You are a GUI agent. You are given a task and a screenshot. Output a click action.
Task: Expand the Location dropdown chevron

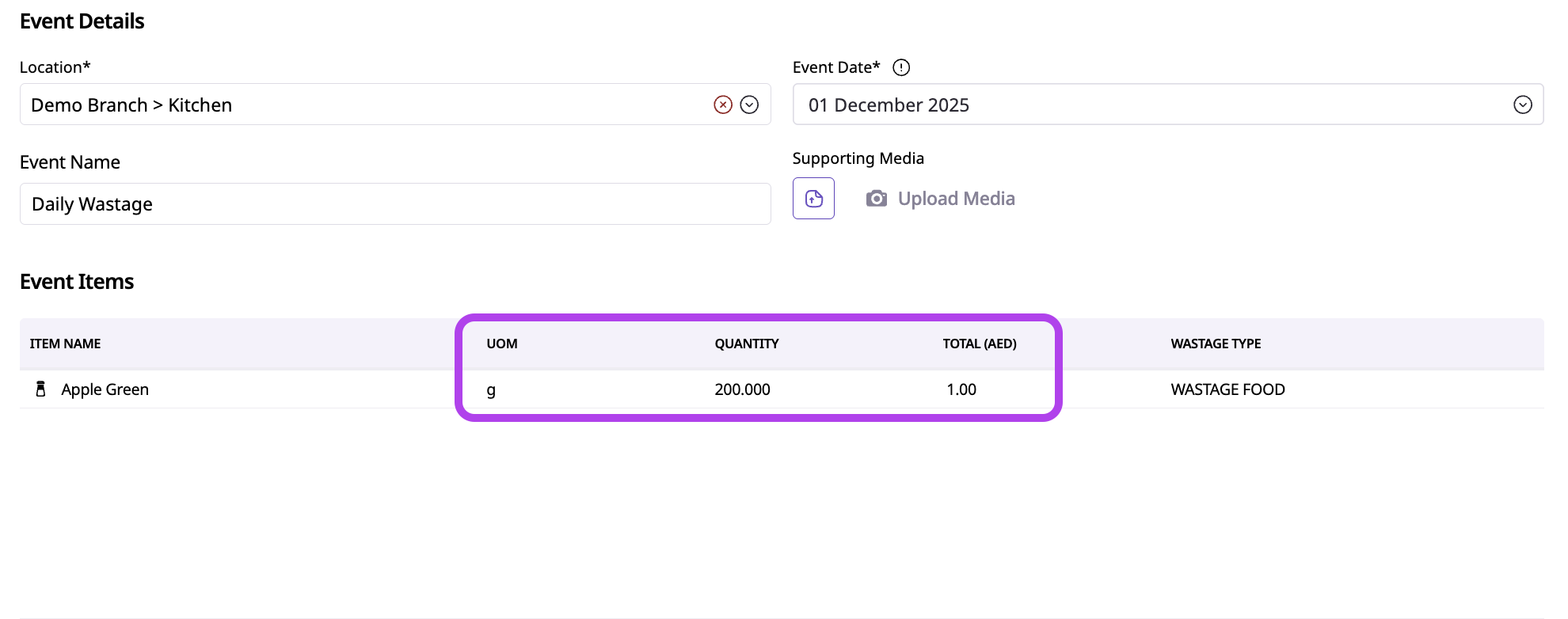(x=749, y=104)
